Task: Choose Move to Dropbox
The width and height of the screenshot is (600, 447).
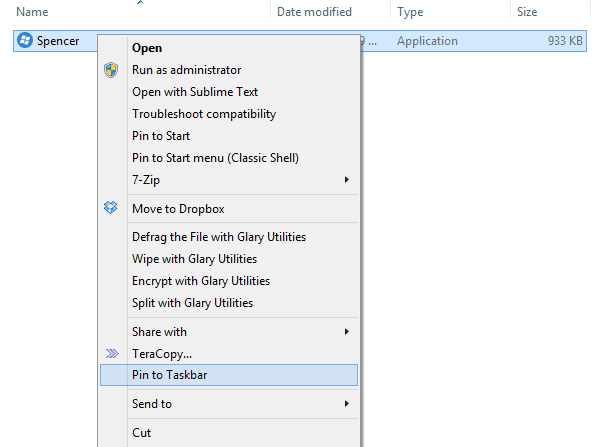Action: pos(229,209)
